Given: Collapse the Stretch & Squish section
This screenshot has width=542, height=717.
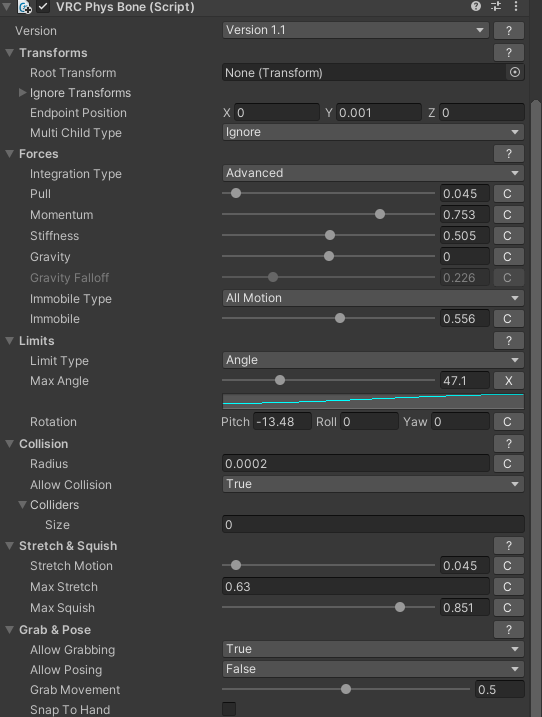Looking at the screenshot, I should coord(9,546).
